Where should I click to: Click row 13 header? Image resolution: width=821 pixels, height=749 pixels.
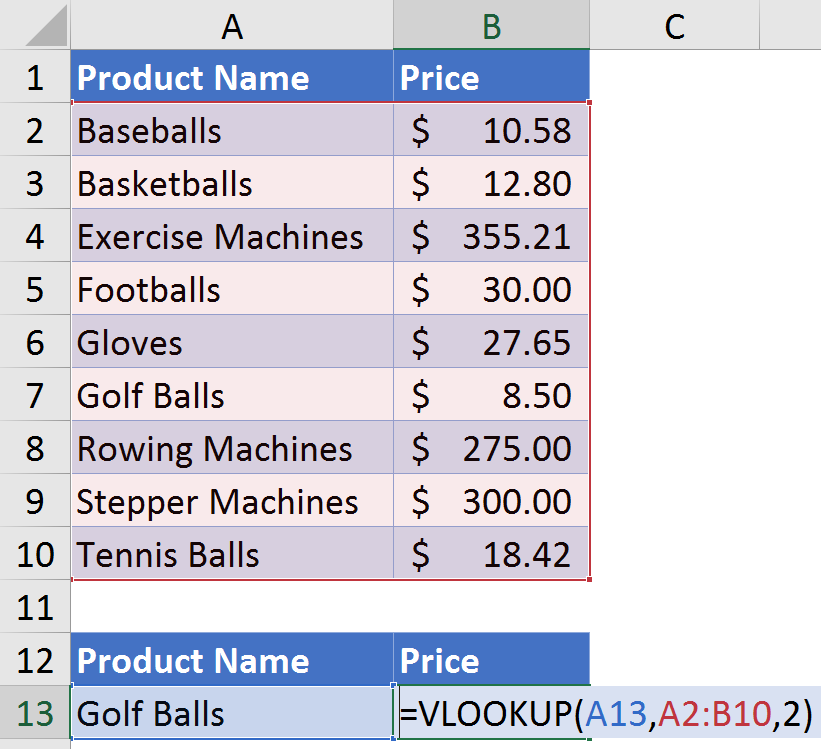[x=35, y=714]
